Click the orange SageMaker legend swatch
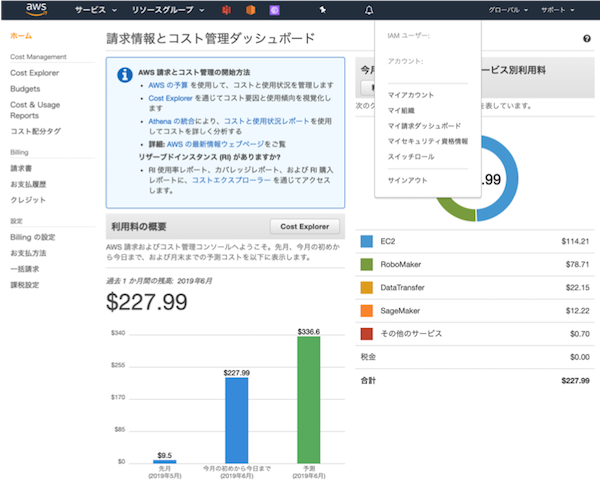 pos(367,311)
